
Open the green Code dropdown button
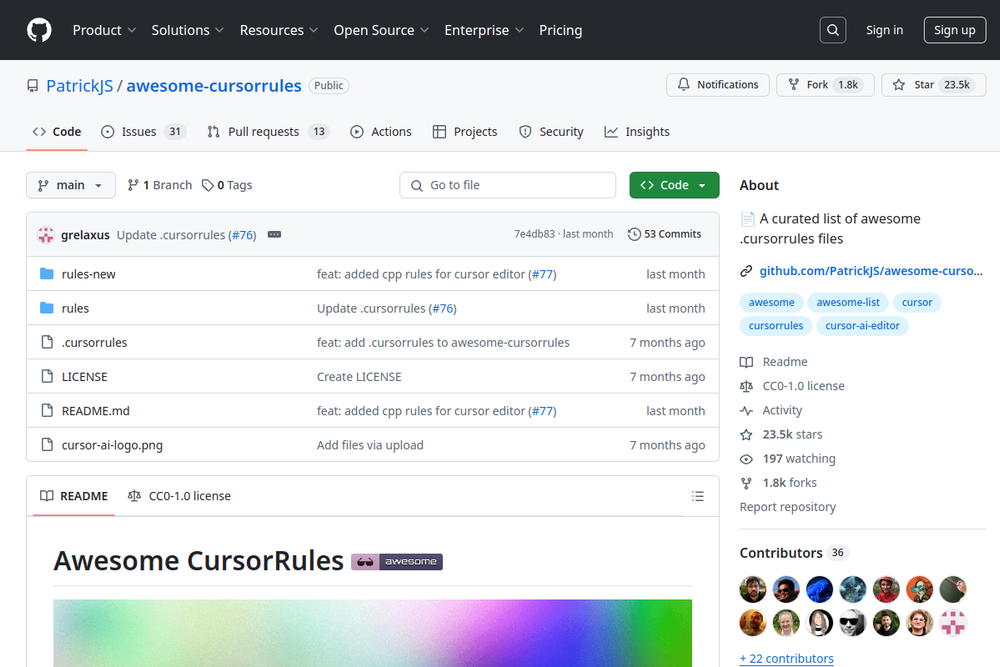[x=674, y=185]
